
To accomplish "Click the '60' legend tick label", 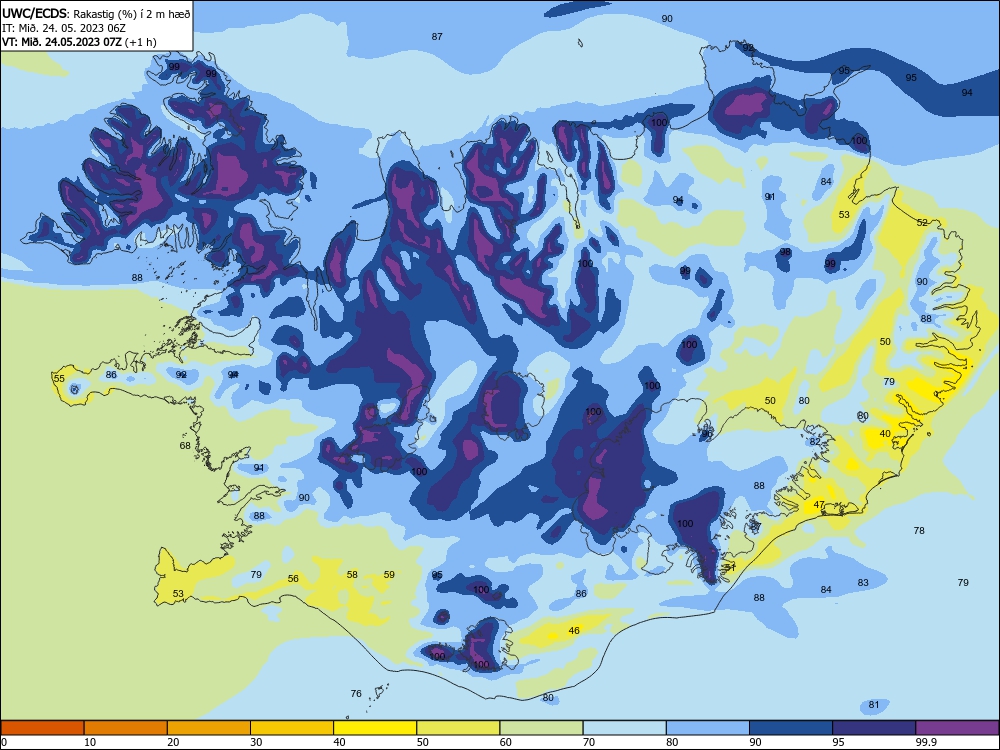I will click(x=506, y=742).
